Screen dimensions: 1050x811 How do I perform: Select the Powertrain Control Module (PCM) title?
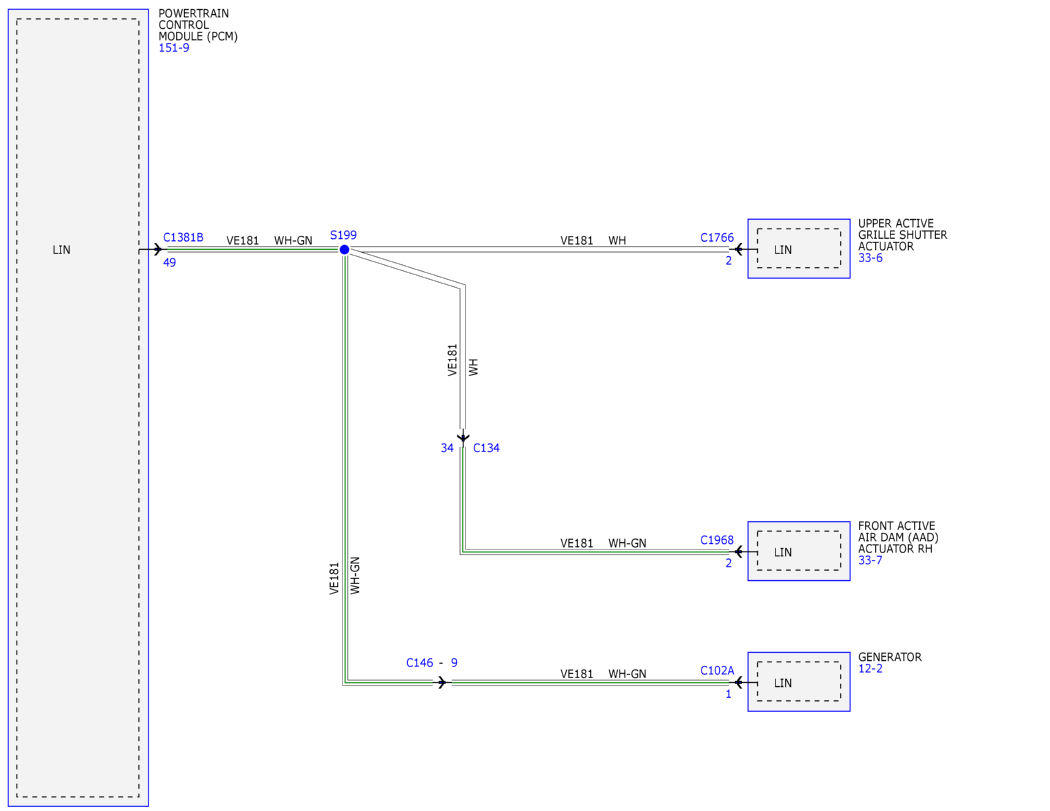[x=198, y=25]
